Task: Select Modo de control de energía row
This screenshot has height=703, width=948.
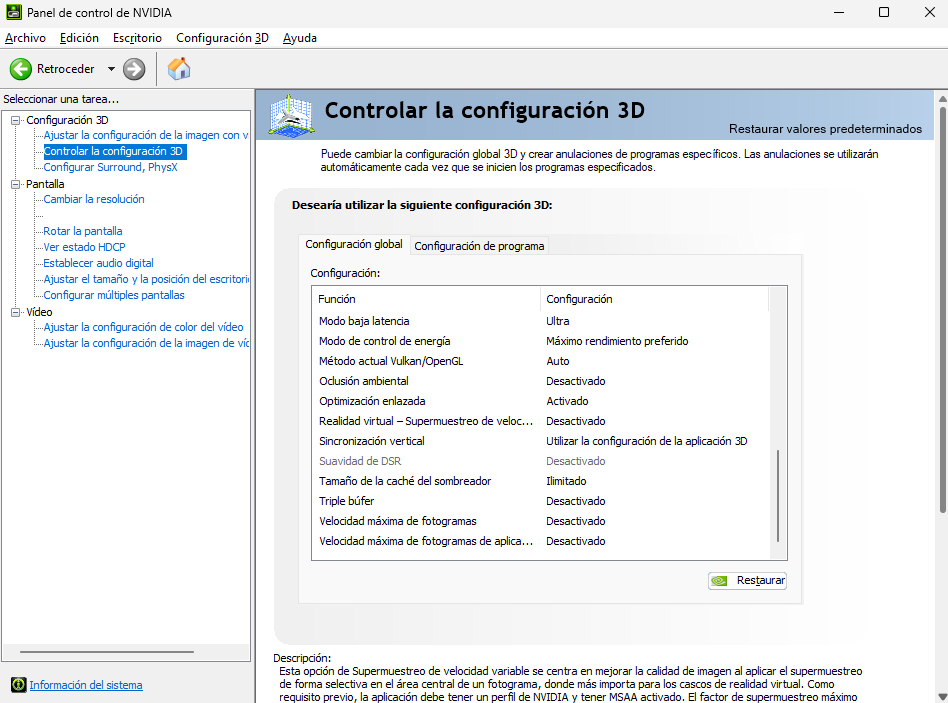Action: point(541,341)
